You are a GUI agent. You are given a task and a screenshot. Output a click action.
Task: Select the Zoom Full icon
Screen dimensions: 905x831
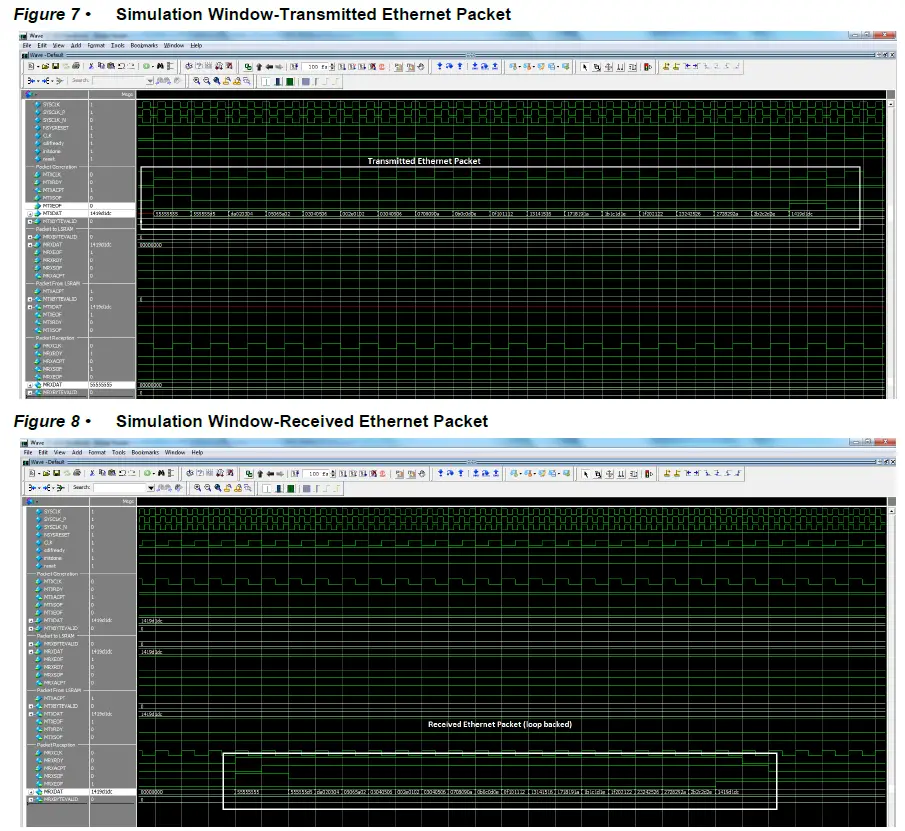click(x=216, y=81)
